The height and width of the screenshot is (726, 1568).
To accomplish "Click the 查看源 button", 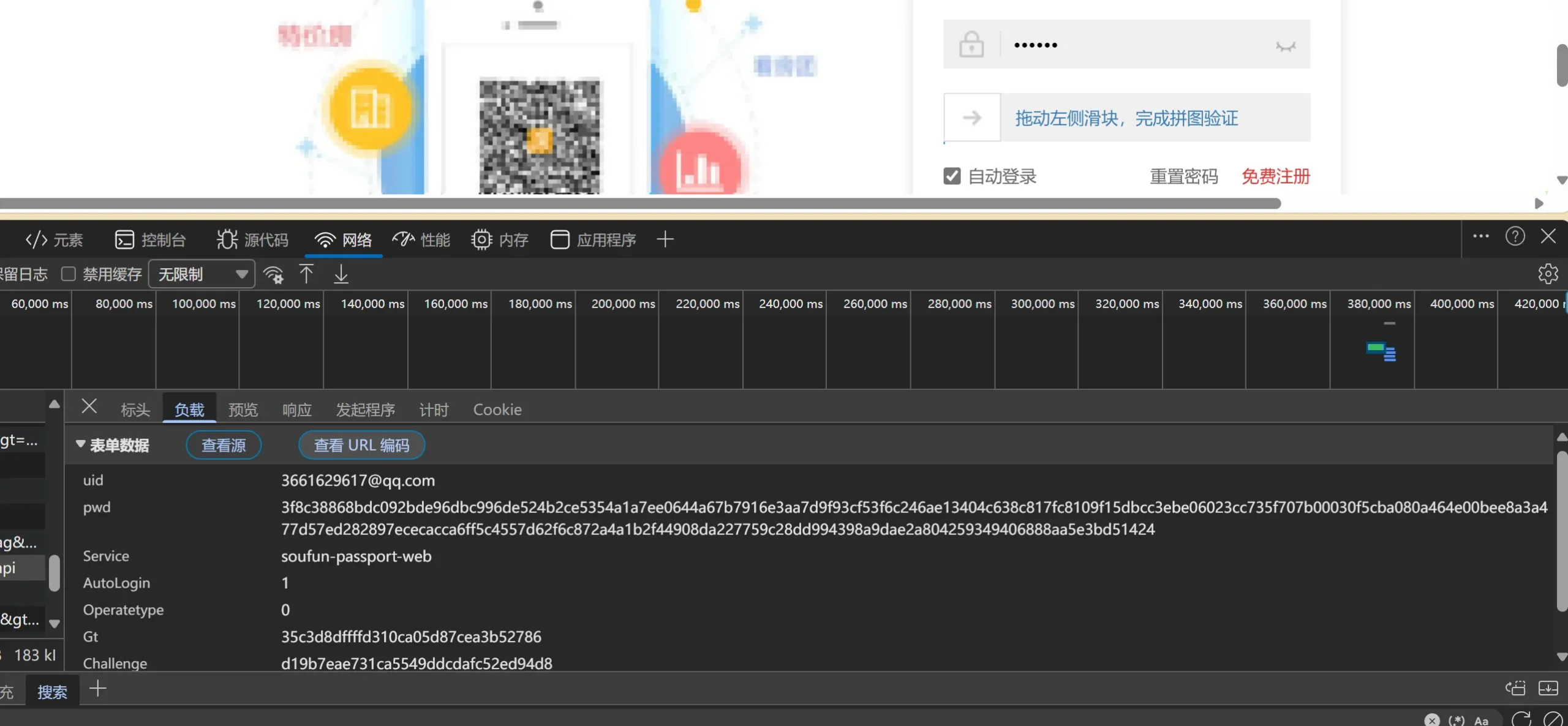I will point(223,445).
